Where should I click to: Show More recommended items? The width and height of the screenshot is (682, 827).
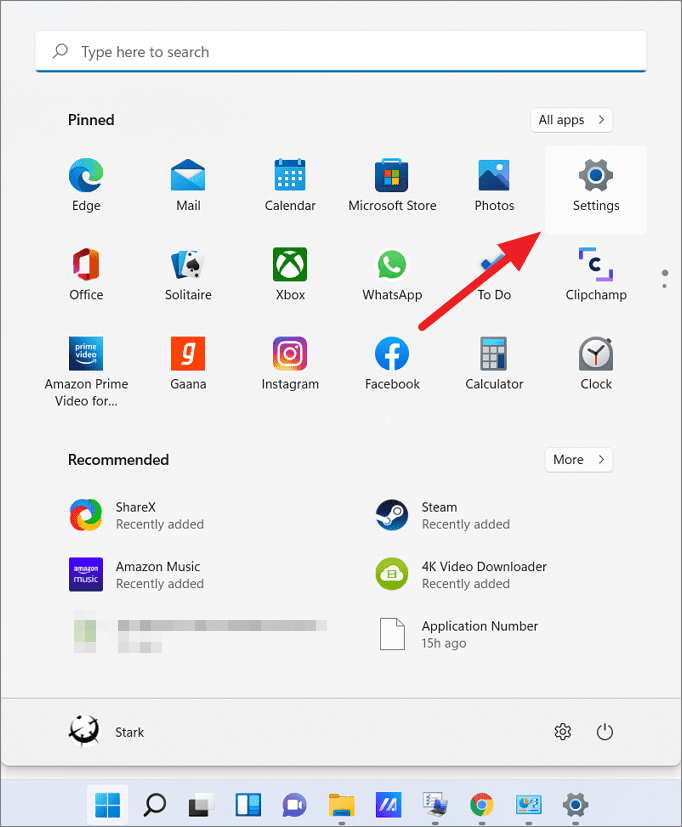click(x=579, y=460)
